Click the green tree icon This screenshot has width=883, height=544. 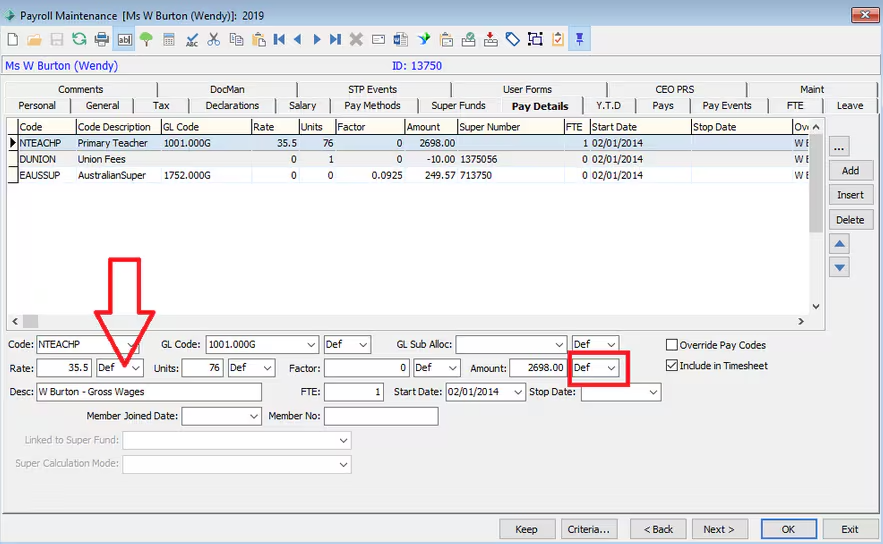point(146,39)
